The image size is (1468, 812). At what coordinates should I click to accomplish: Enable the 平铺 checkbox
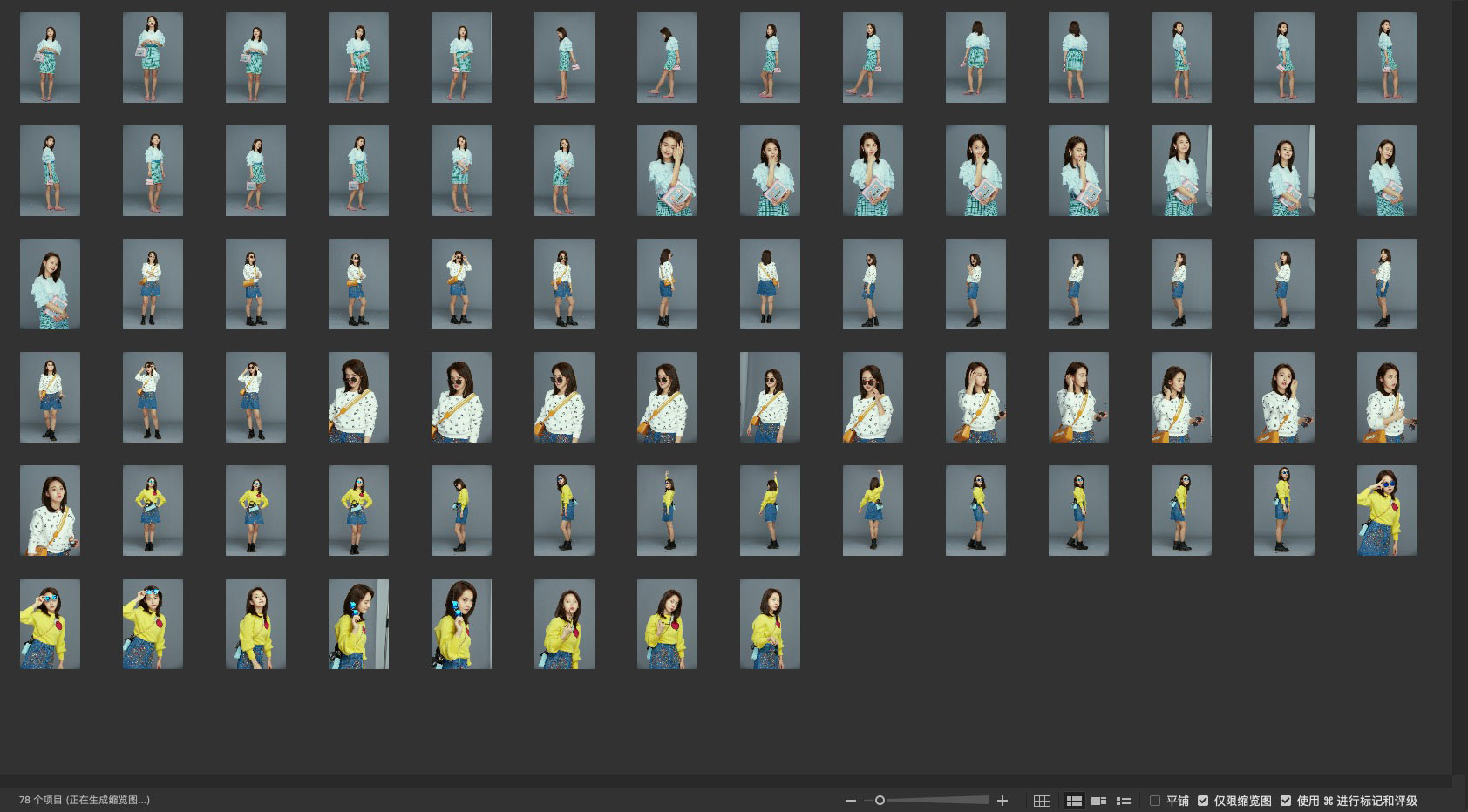1155,801
